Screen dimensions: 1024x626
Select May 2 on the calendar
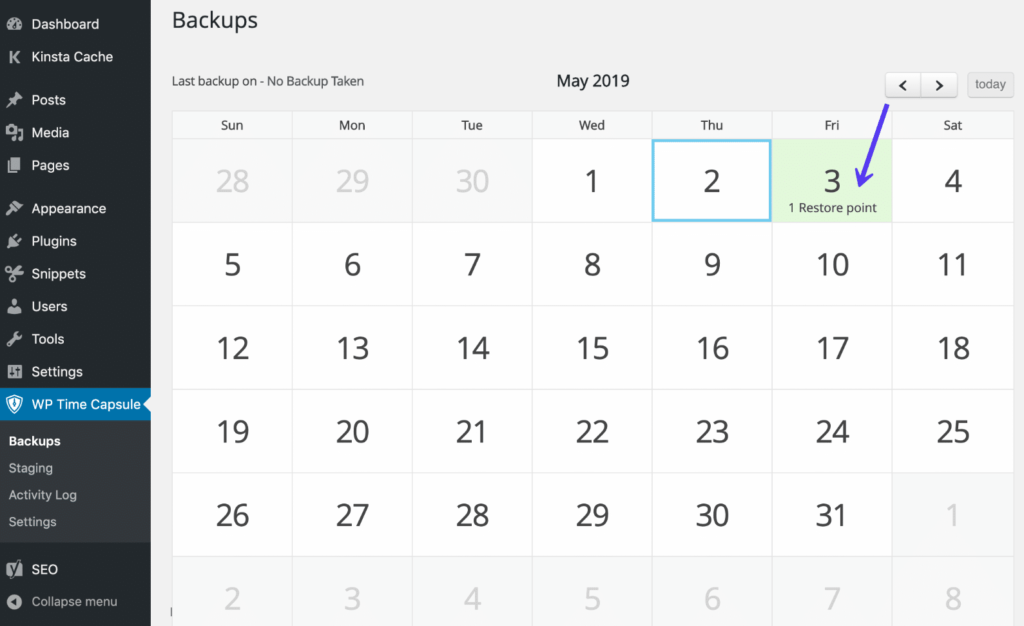point(711,180)
